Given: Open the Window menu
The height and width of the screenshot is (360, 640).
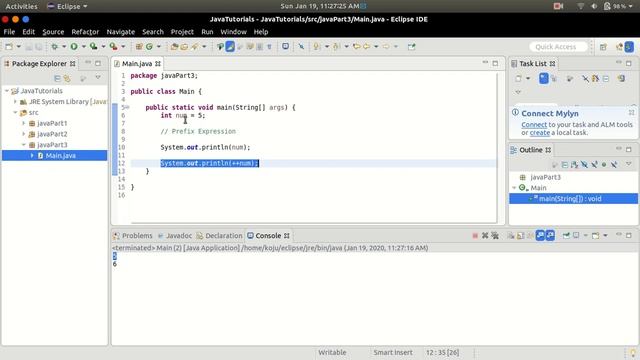Looking at the screenshot, I should coord(233,32).
